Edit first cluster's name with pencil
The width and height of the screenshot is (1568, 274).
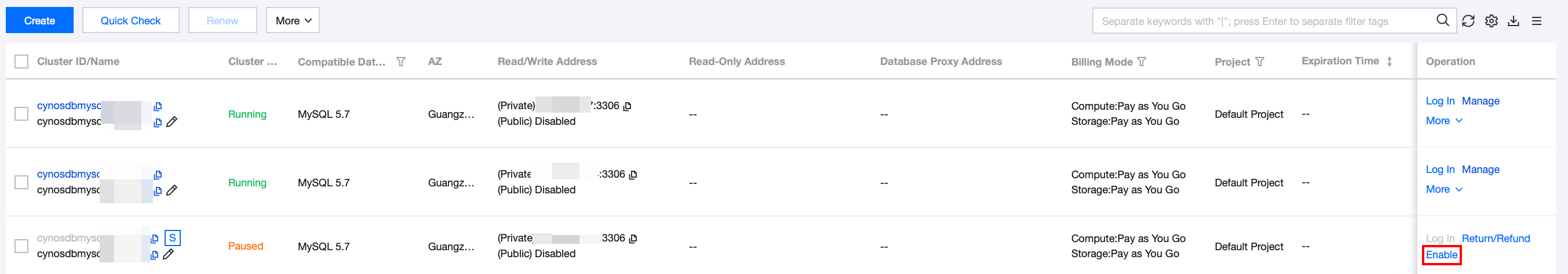point(172,122)
